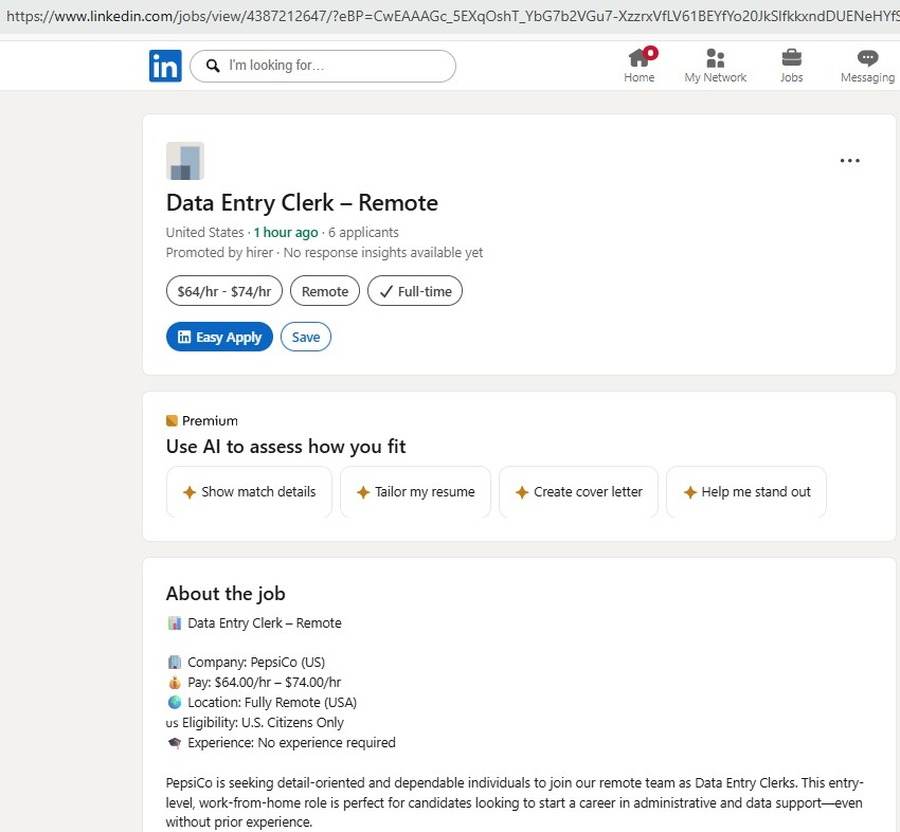
Task: Focus the "I'm looking for…" search field
Action: [x=323, y=66]
